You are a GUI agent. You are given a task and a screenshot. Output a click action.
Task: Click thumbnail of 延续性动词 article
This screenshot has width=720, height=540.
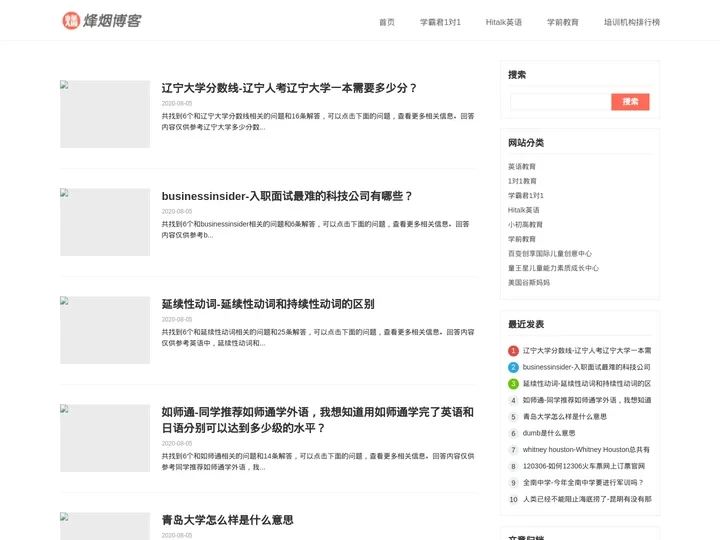(x=105, y=330)
